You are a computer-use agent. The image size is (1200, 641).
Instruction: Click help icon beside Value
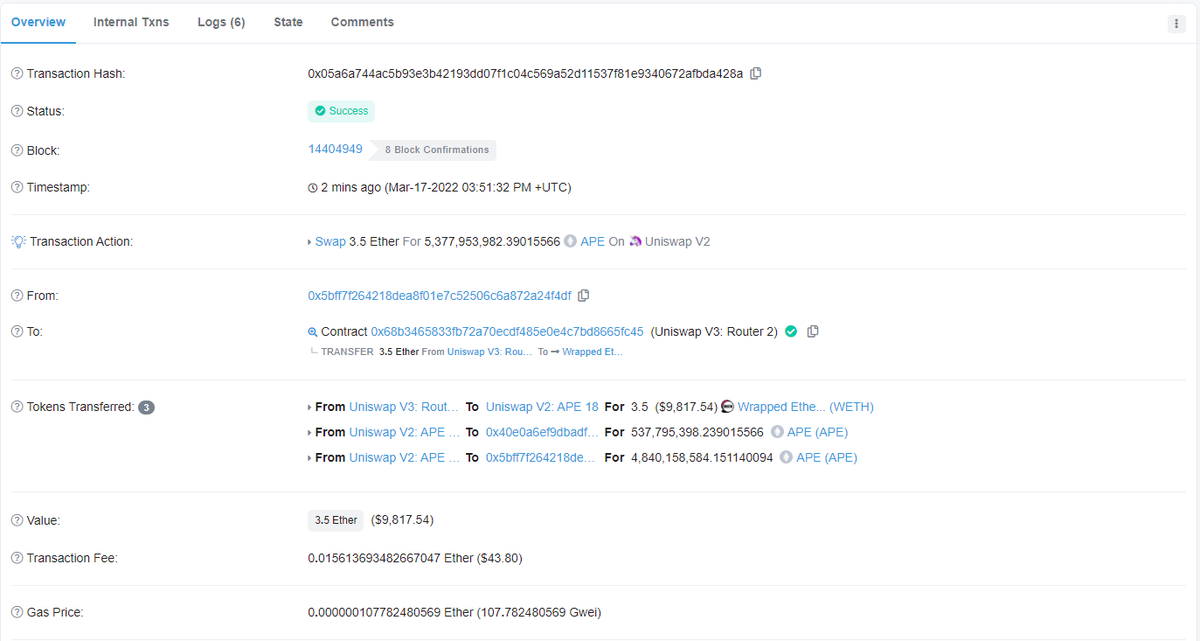[x=17, y=520]
